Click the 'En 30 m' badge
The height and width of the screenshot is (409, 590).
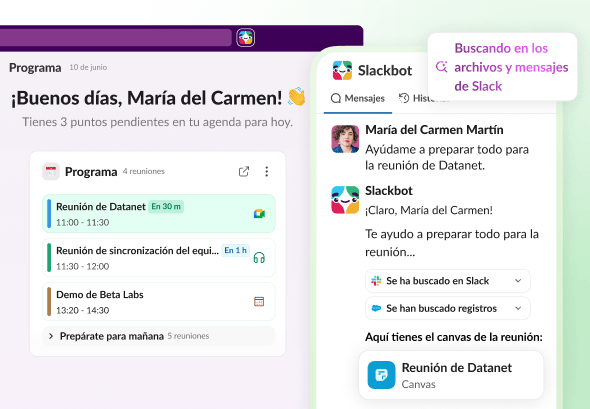point(166,207)
